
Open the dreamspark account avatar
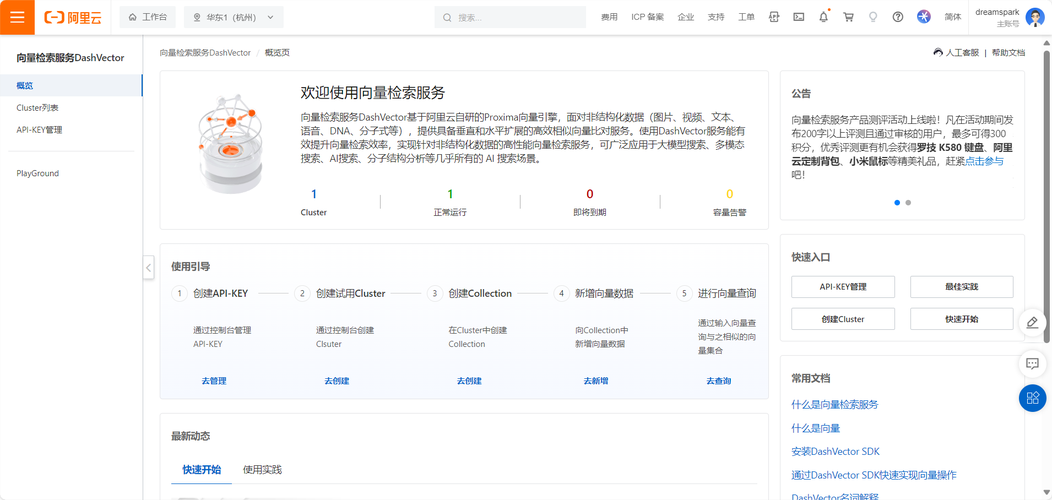1035,17
